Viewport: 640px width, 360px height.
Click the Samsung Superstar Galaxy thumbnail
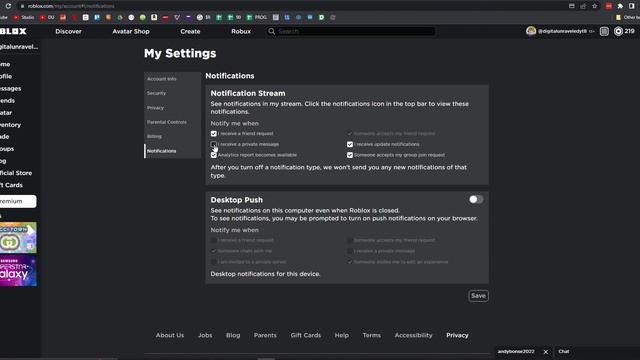(x=18, y=271)
